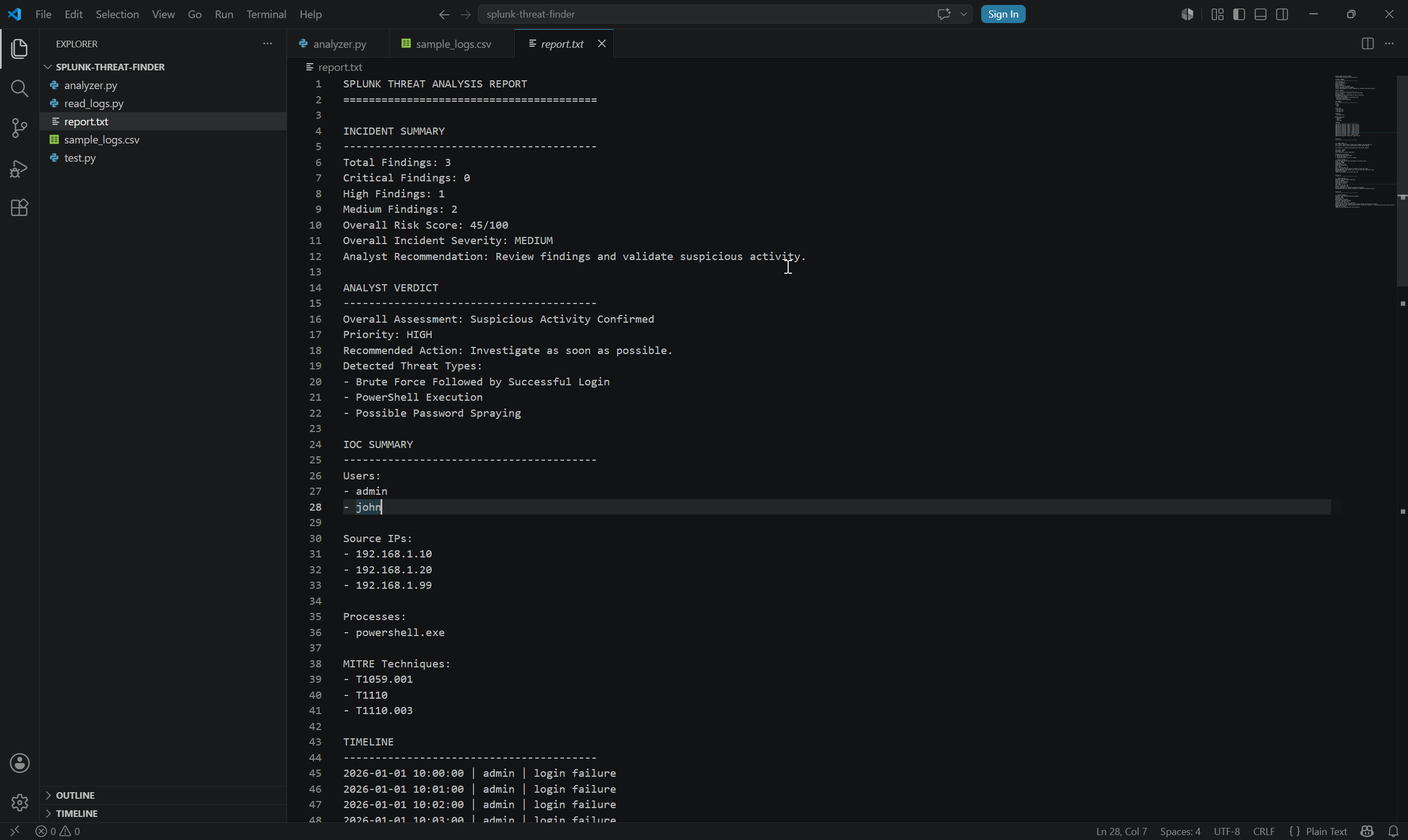Split the editor to the right
The width and height of the screenshot is (1408, 840).
(x=1367, y=43)
